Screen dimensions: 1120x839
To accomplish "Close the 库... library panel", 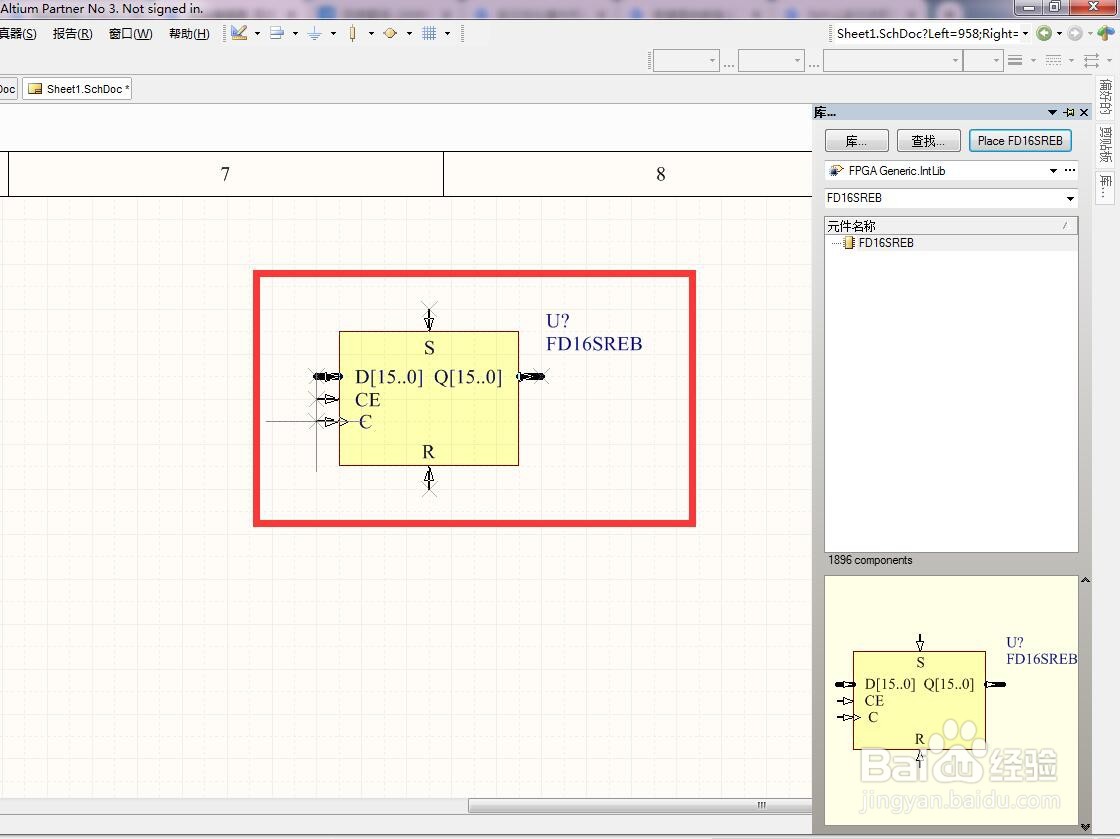I will [x=1084, y=113].
